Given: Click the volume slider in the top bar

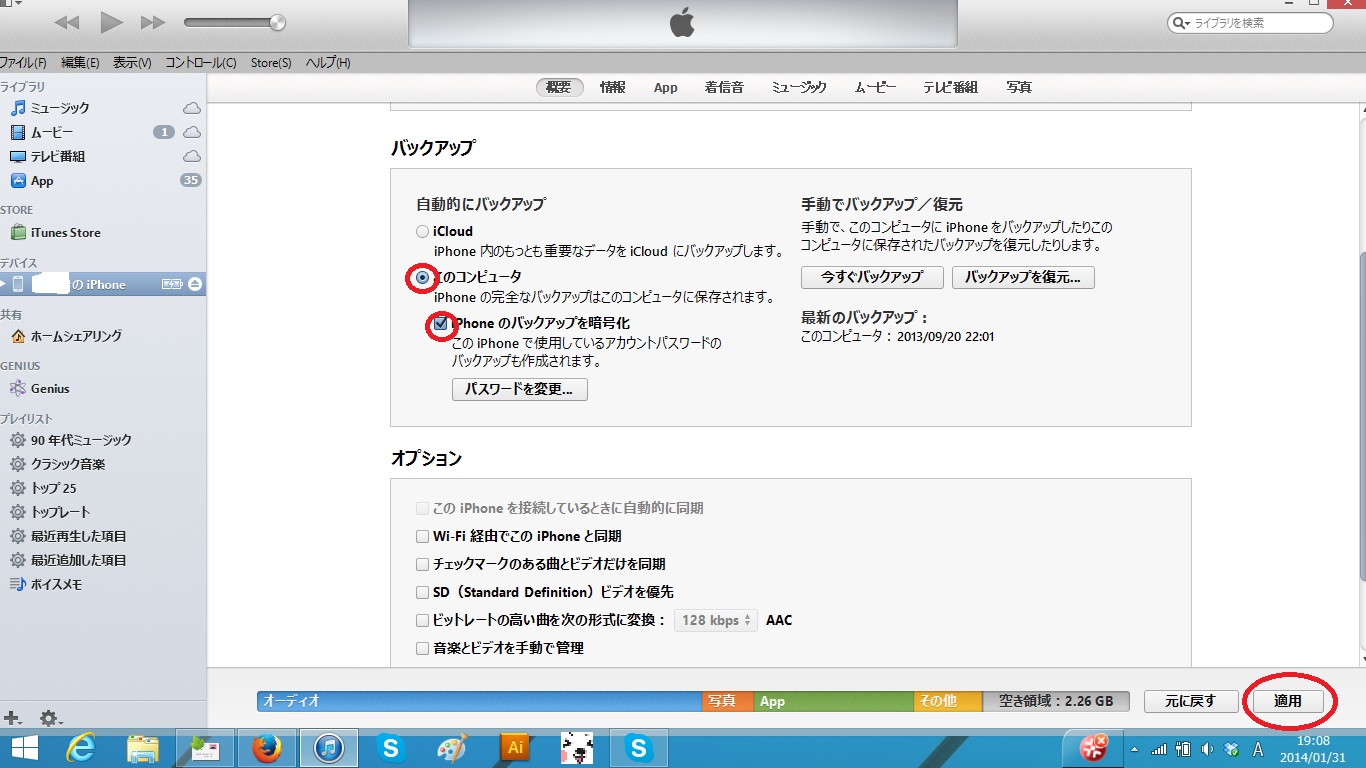Looking at the screenshot, I should tap(234, 22).
